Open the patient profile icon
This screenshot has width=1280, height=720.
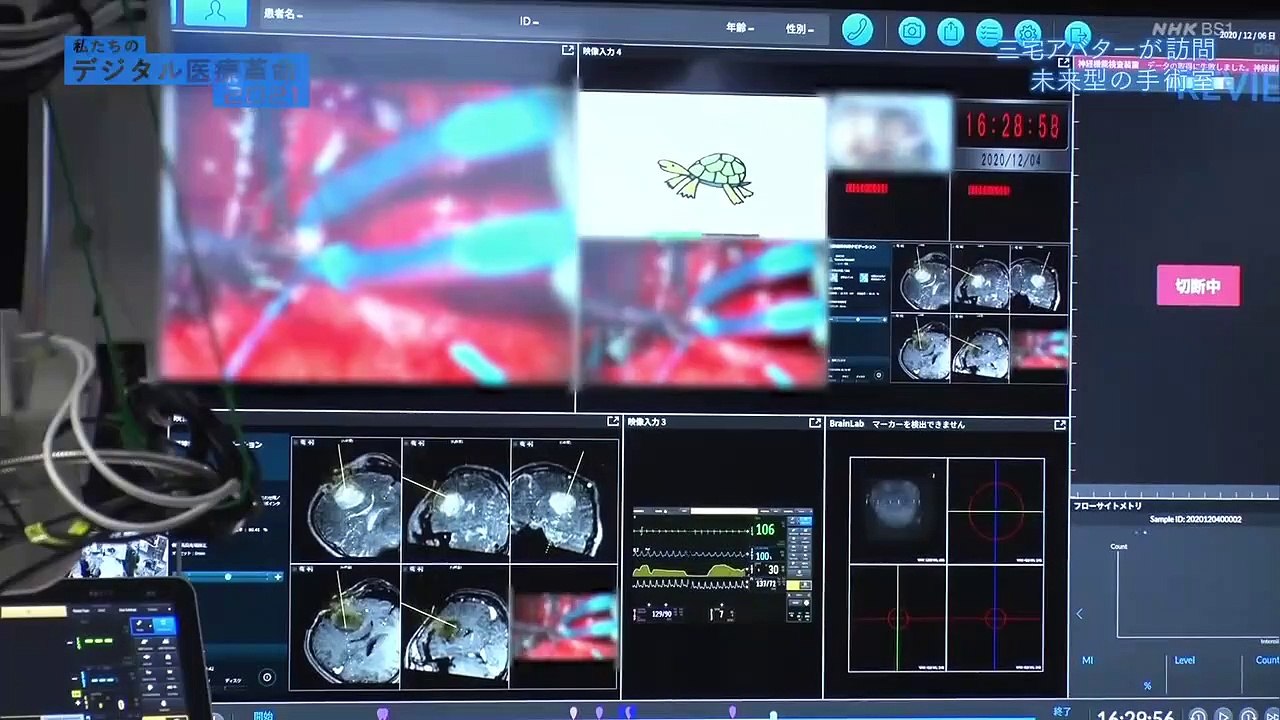tap(215, 12)
